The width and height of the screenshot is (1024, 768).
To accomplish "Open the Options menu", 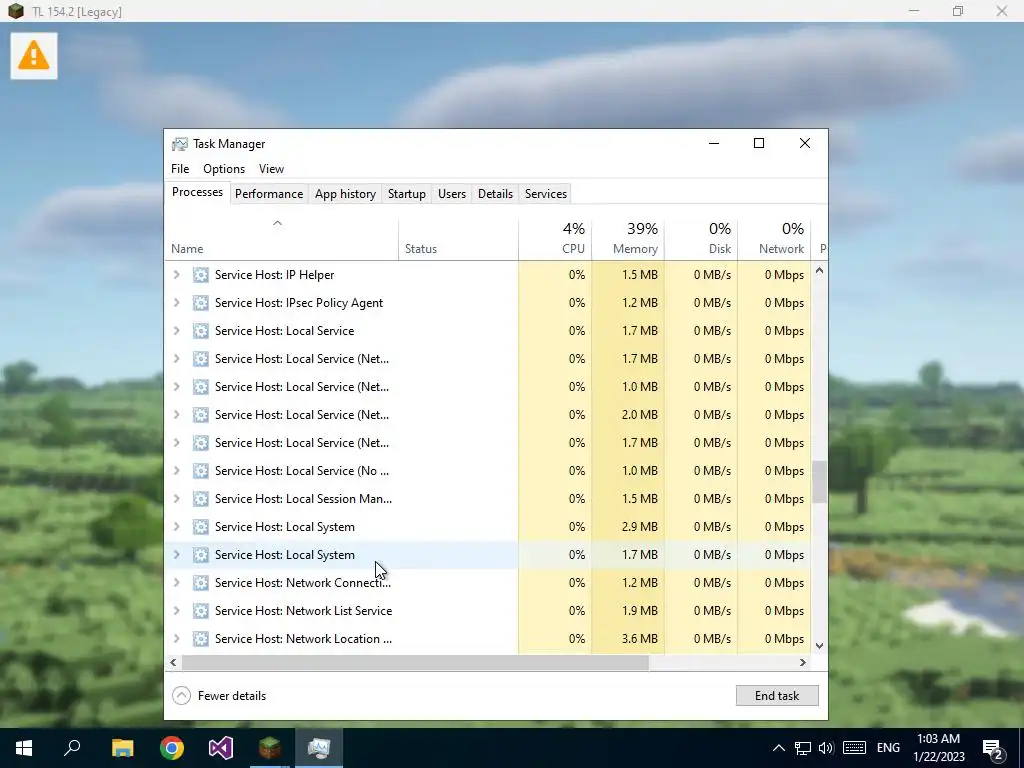I will point(224,169).
